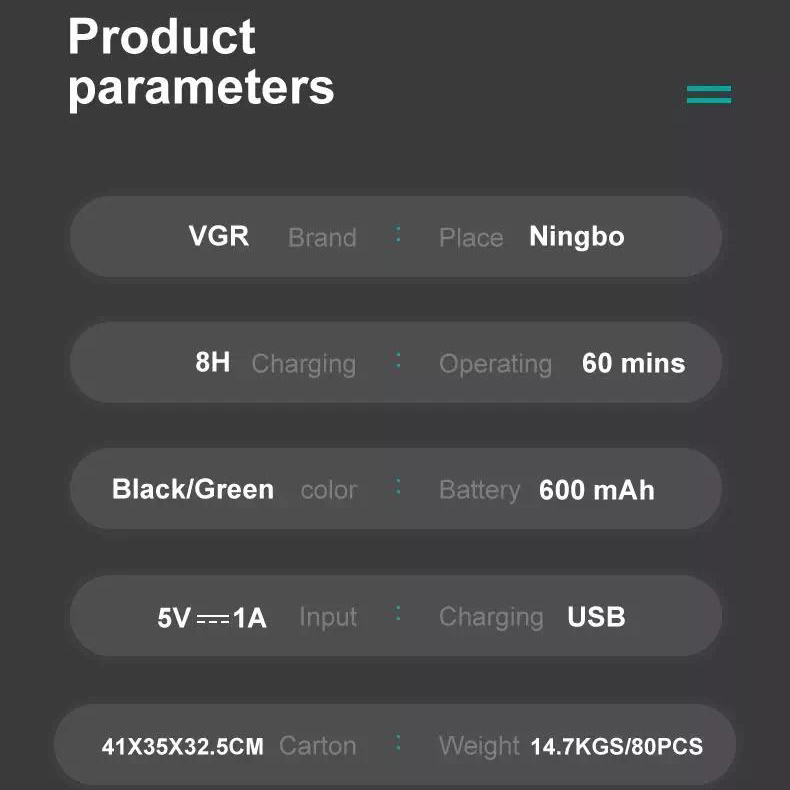Click the Weight label
Screen dimensions: 790x790
[479, 746]
